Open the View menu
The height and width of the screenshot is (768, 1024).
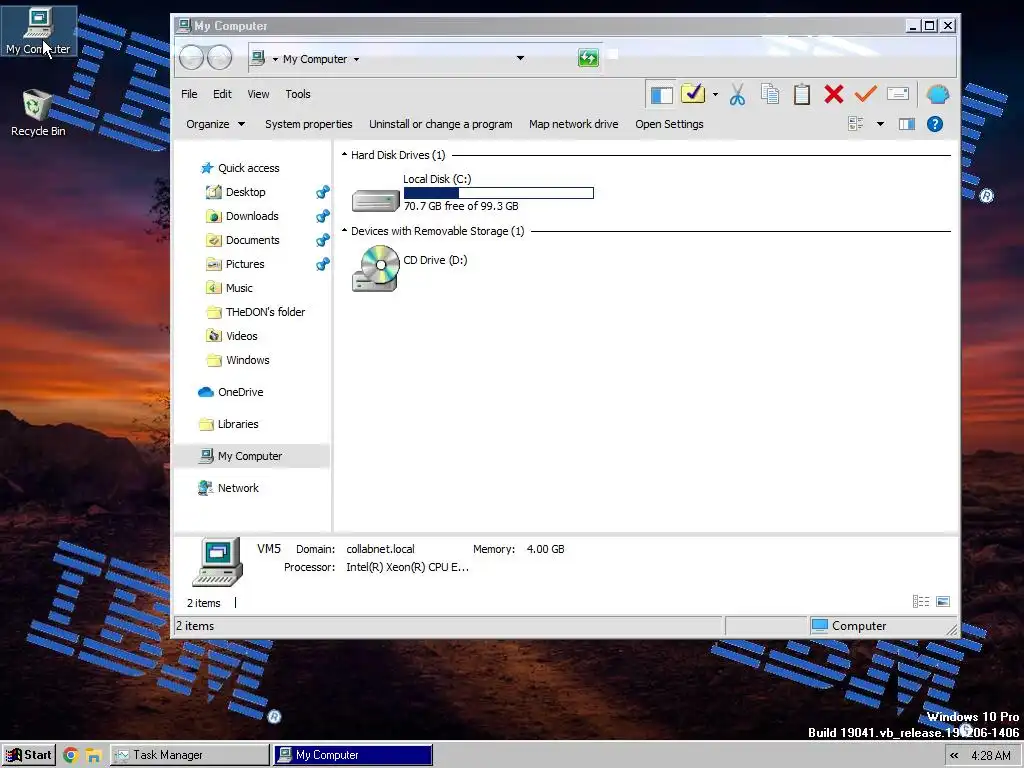(258, 94)
